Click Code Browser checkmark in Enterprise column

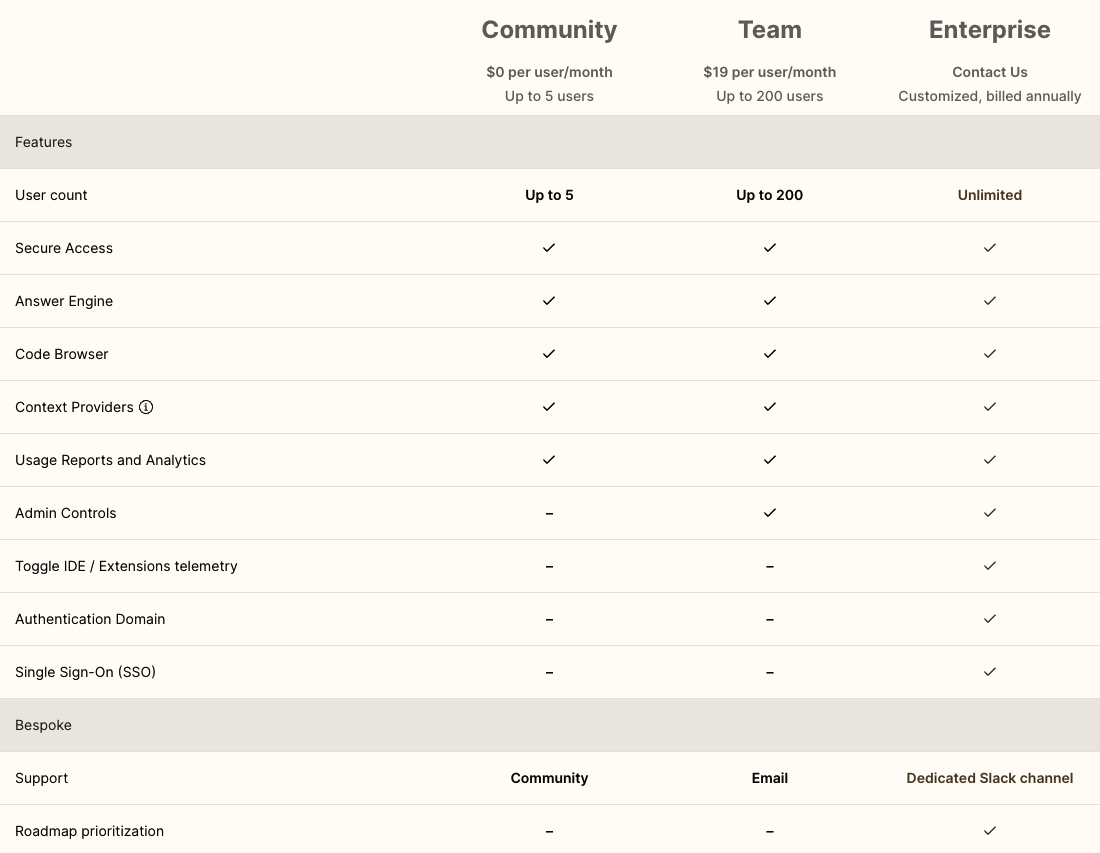pyautogui.click(x=990, y=354)
